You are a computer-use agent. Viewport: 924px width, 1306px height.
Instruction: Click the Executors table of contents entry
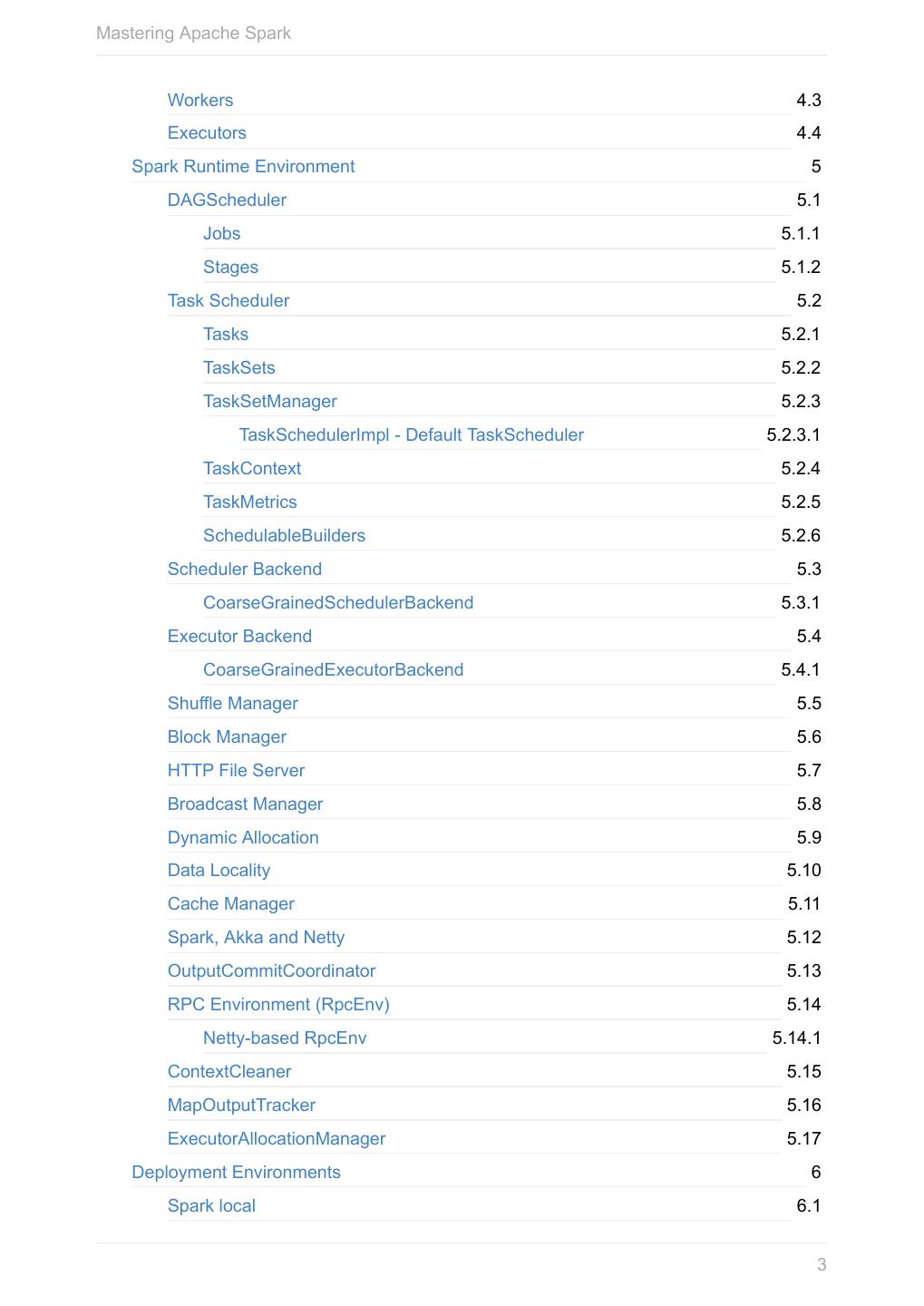tap(207, 133)
